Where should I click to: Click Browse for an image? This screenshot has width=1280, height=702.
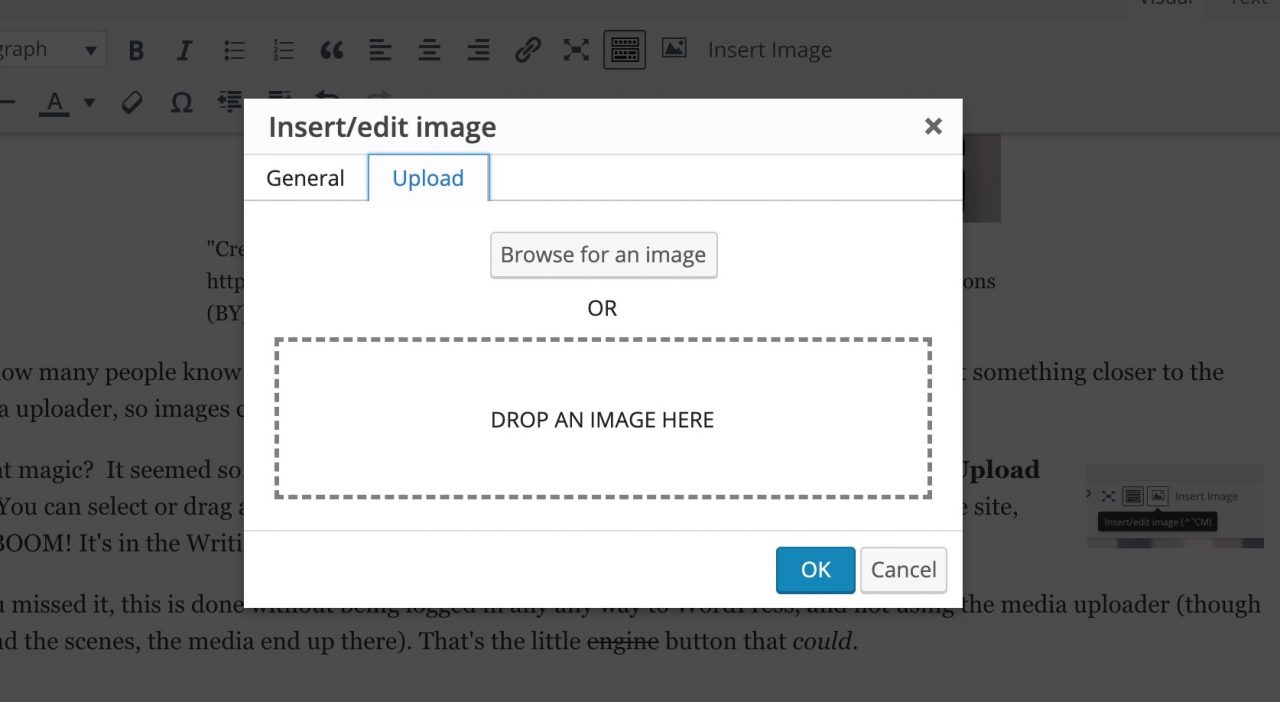pyautogui.click(x=603, y=255)
